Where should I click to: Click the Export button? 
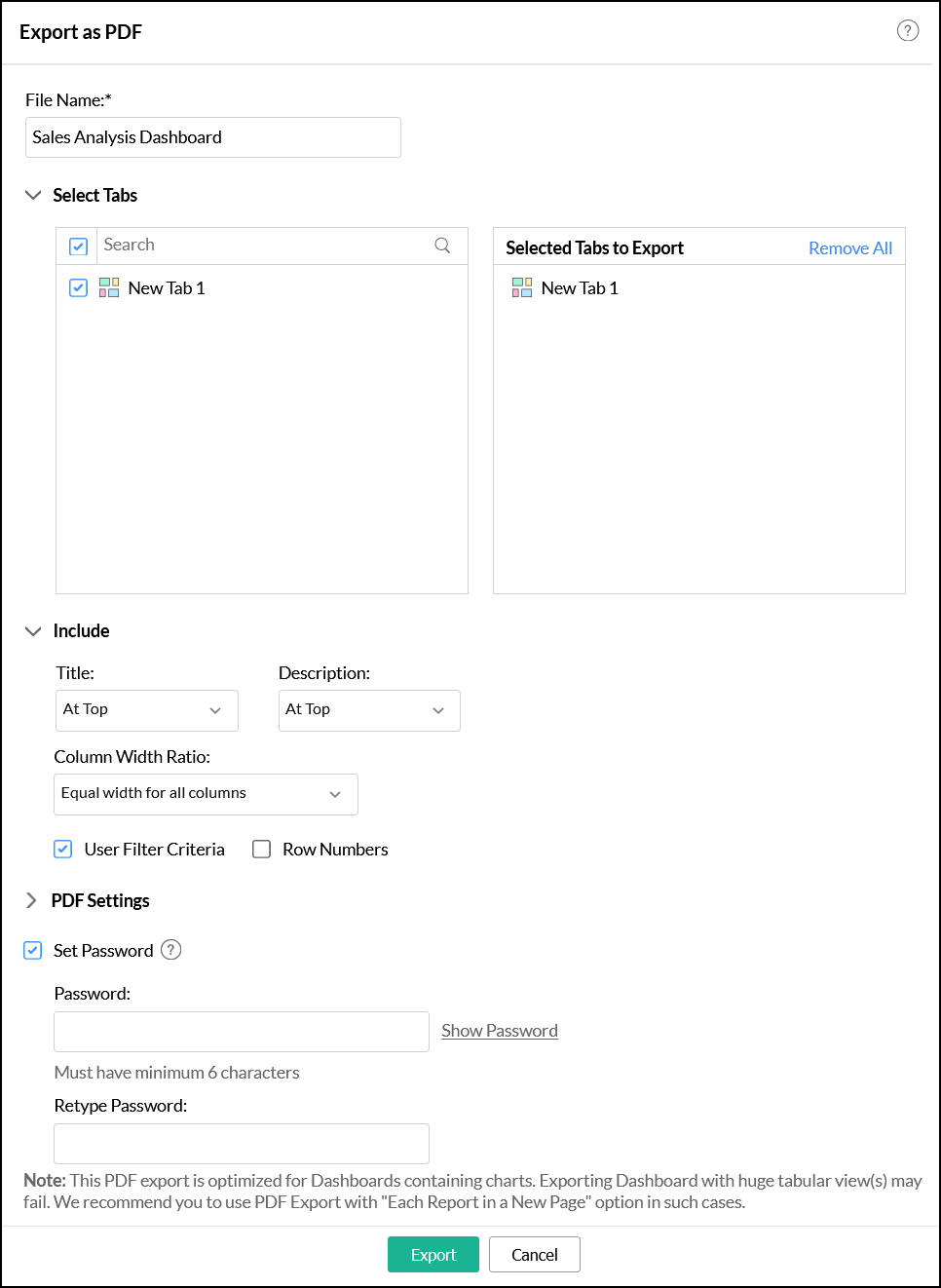point(433,1254)
